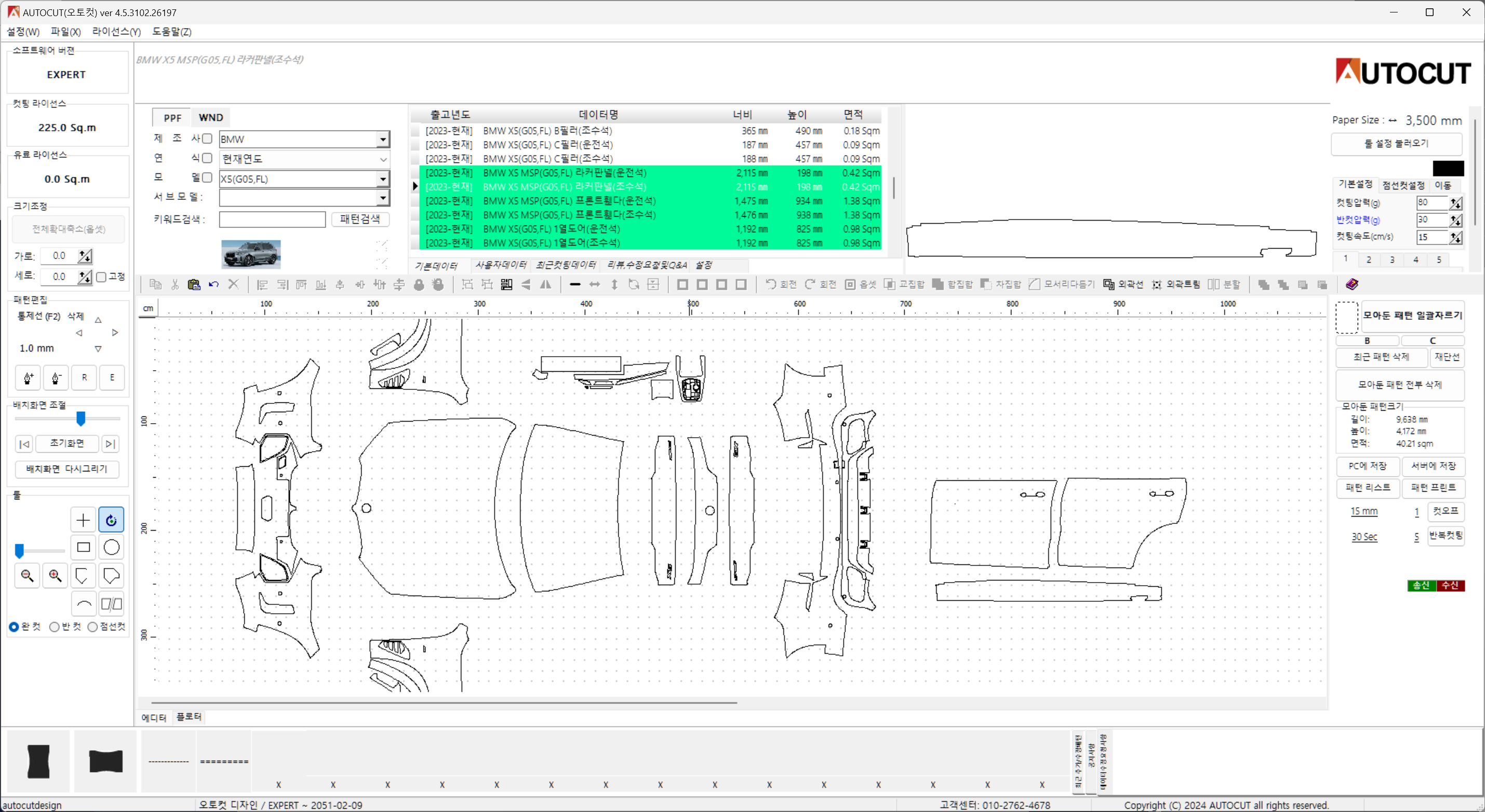Click the remove node pen tool
1485x812 pixels.
click(x=56, y=377)
